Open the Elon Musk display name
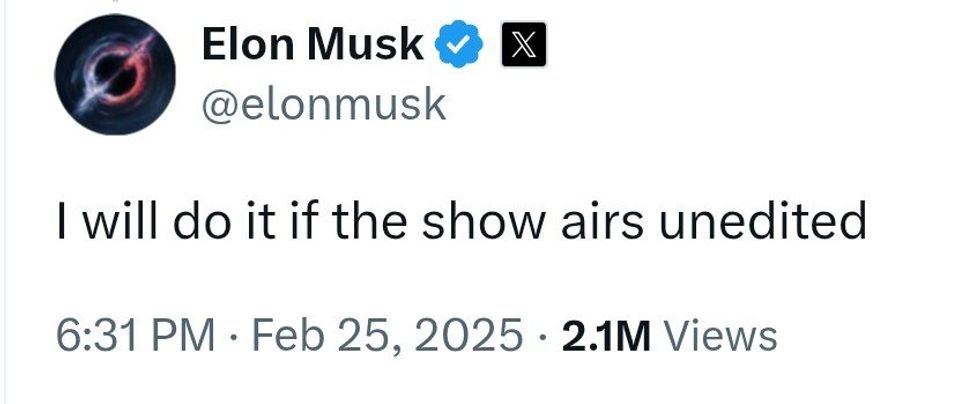 [313, 44]
